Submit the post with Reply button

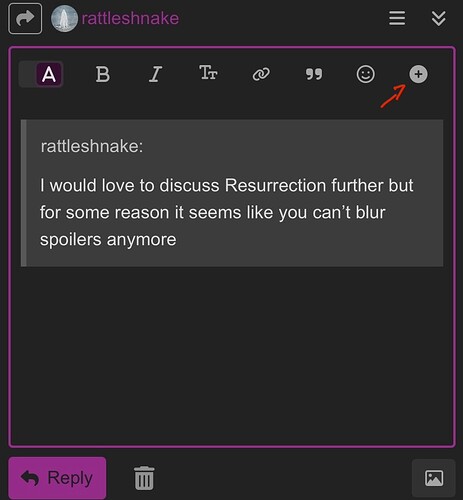point(57,478)
